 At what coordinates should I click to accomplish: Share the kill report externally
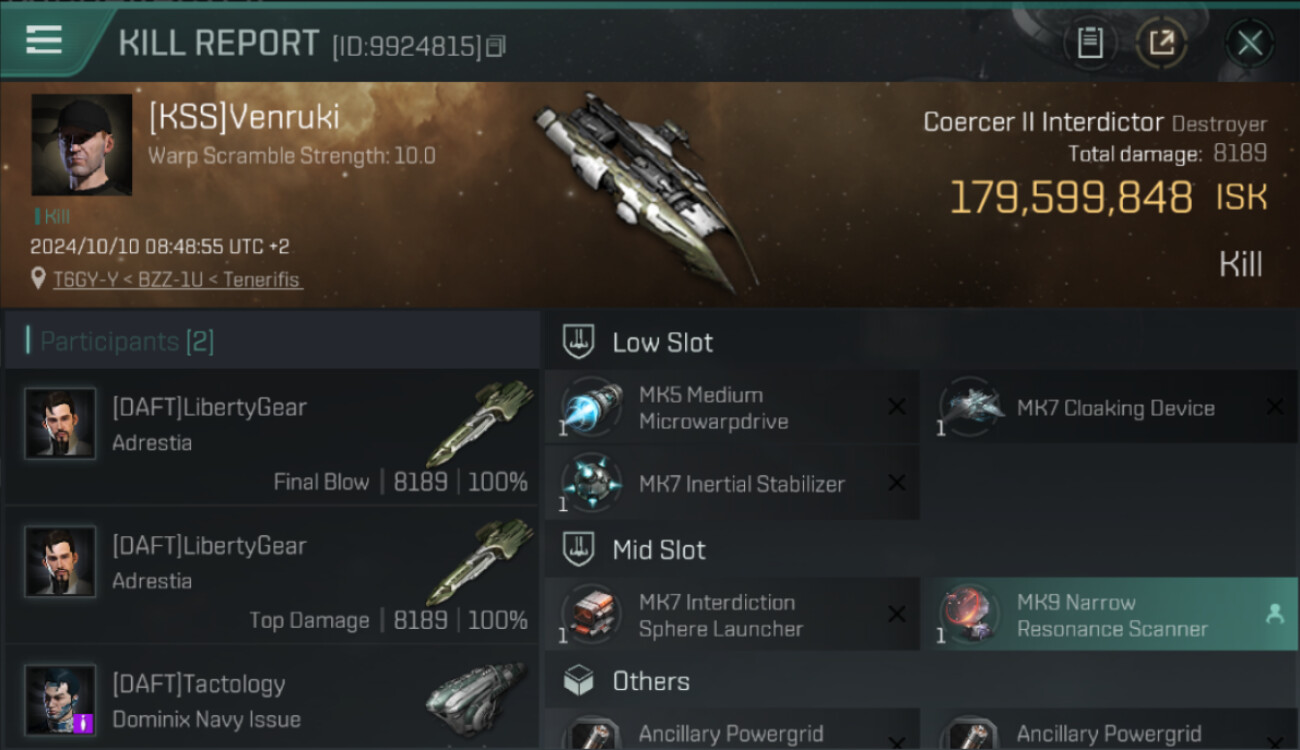click(x=1161, y=43)
